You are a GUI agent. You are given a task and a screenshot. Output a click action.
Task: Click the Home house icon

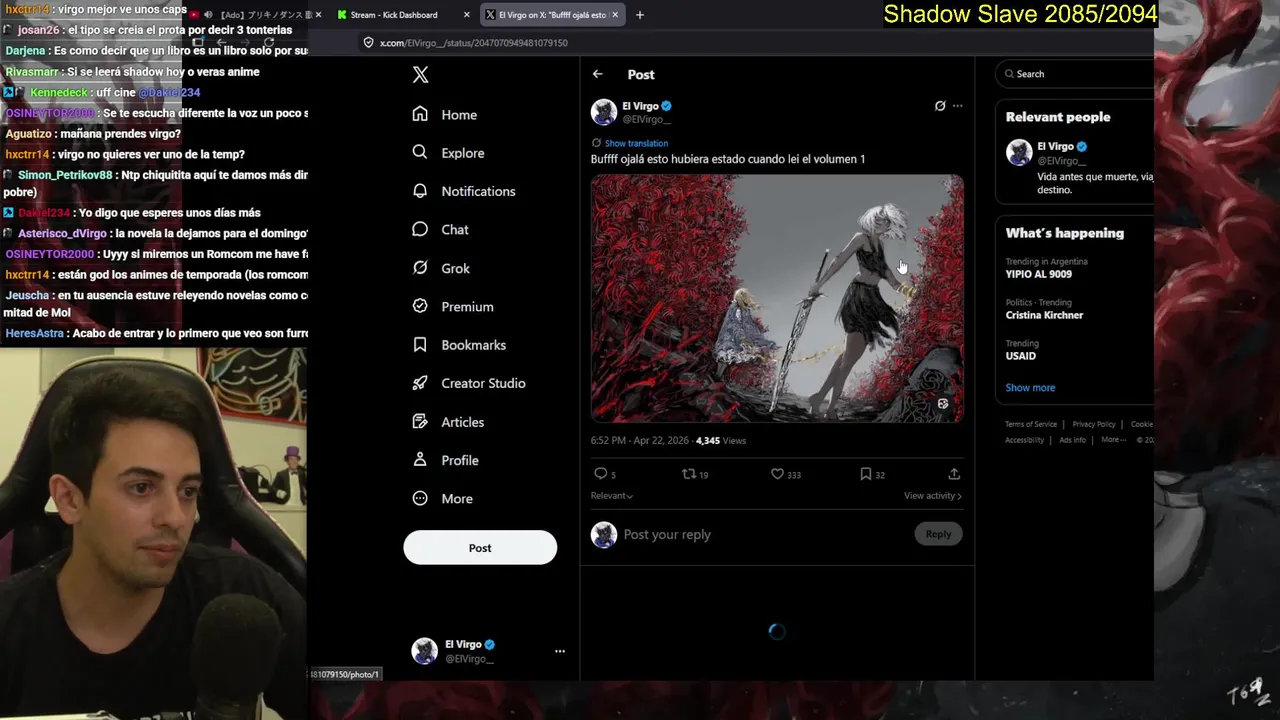tap(420, 114)
